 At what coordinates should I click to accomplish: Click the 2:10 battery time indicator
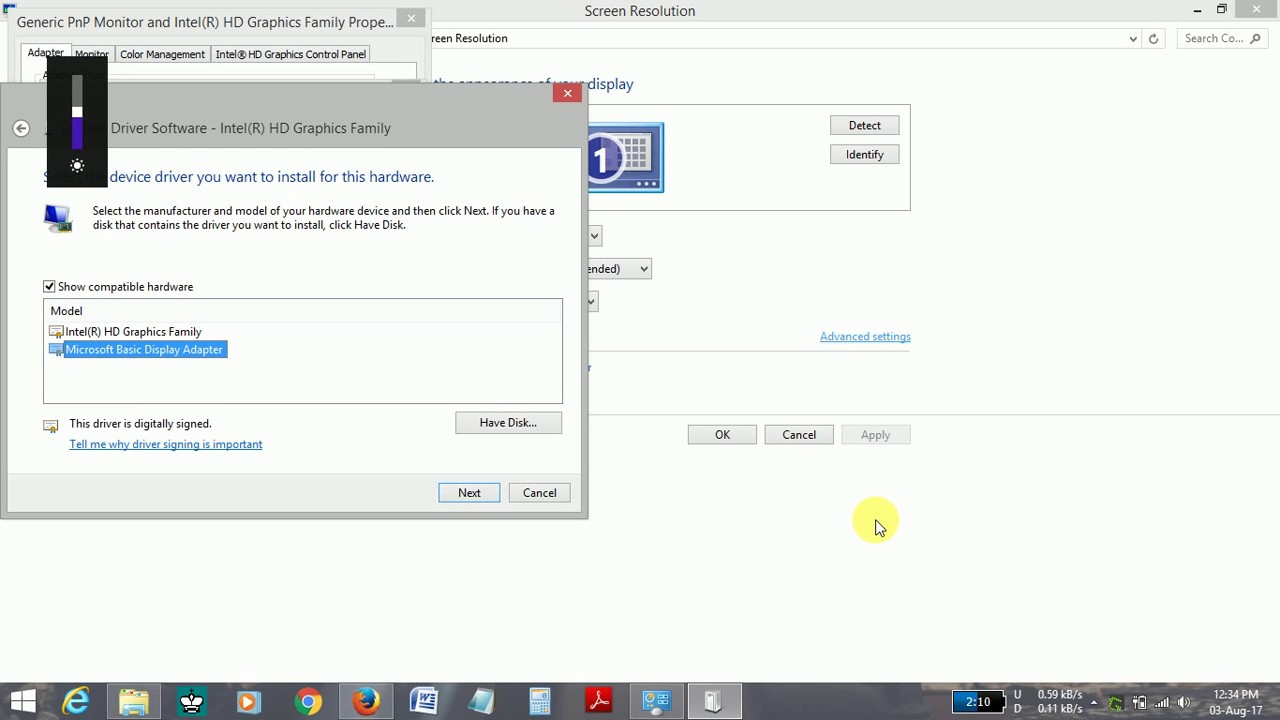(x=977, y=702)
